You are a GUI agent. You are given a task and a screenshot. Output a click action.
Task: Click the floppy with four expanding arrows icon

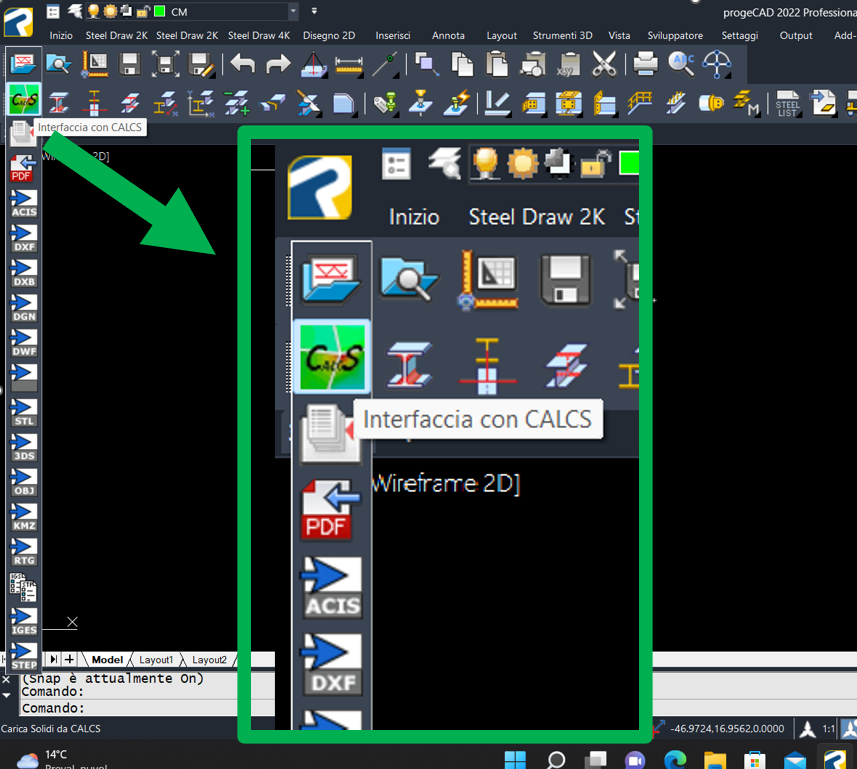[x=165, y=64]
